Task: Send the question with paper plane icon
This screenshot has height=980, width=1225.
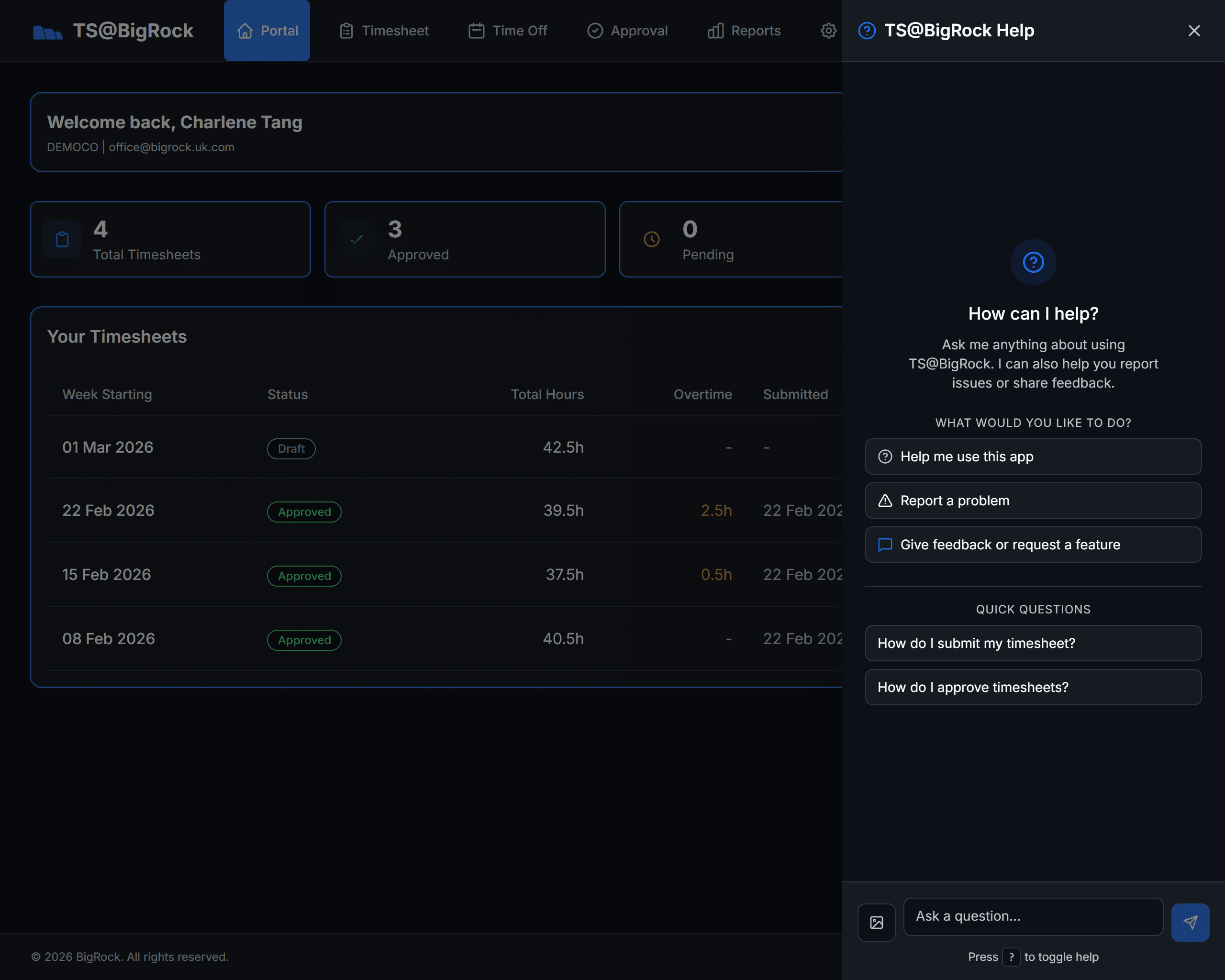Action: coord(1190,922)
